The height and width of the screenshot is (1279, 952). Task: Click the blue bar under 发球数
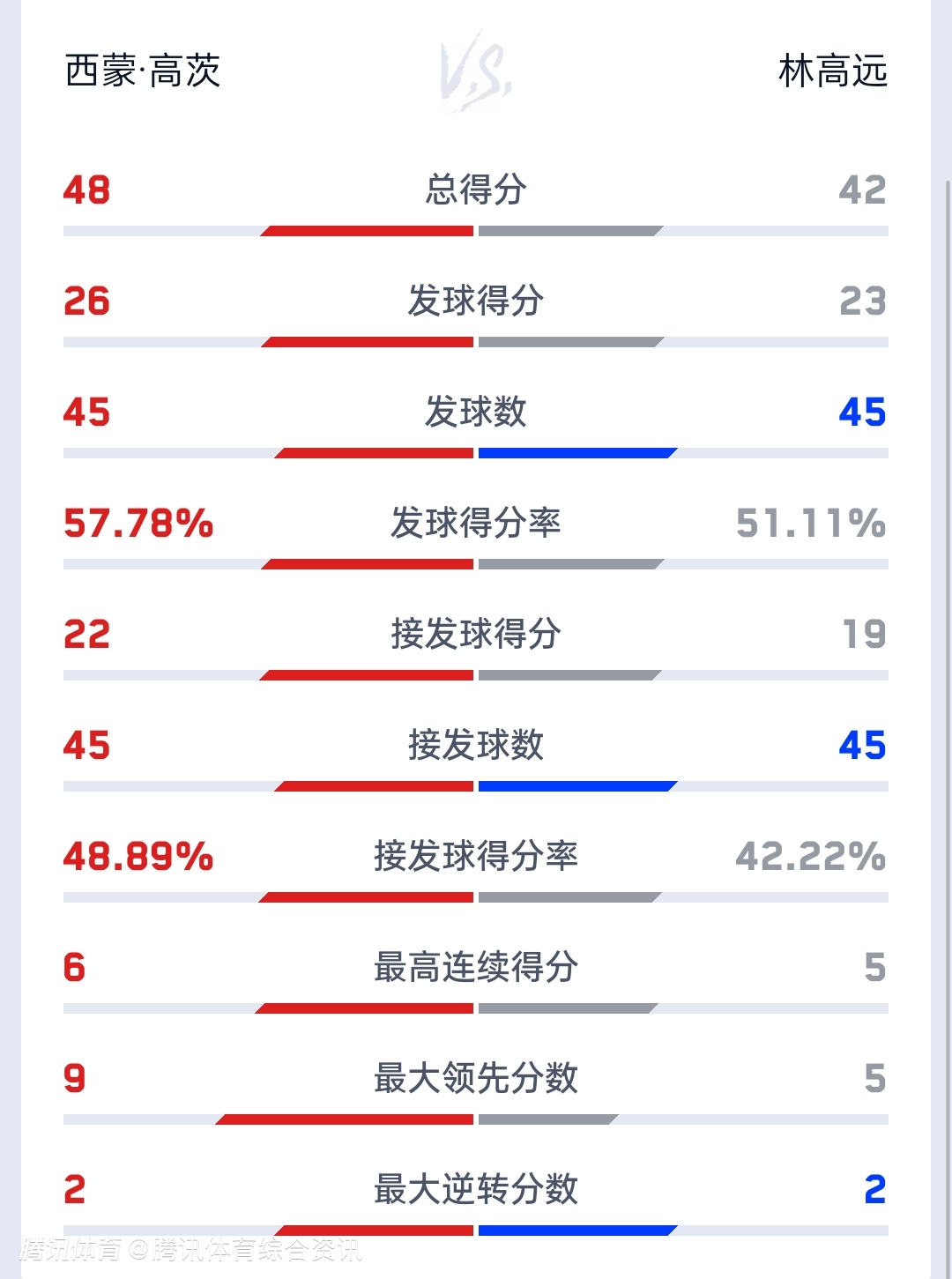point(576,453)
